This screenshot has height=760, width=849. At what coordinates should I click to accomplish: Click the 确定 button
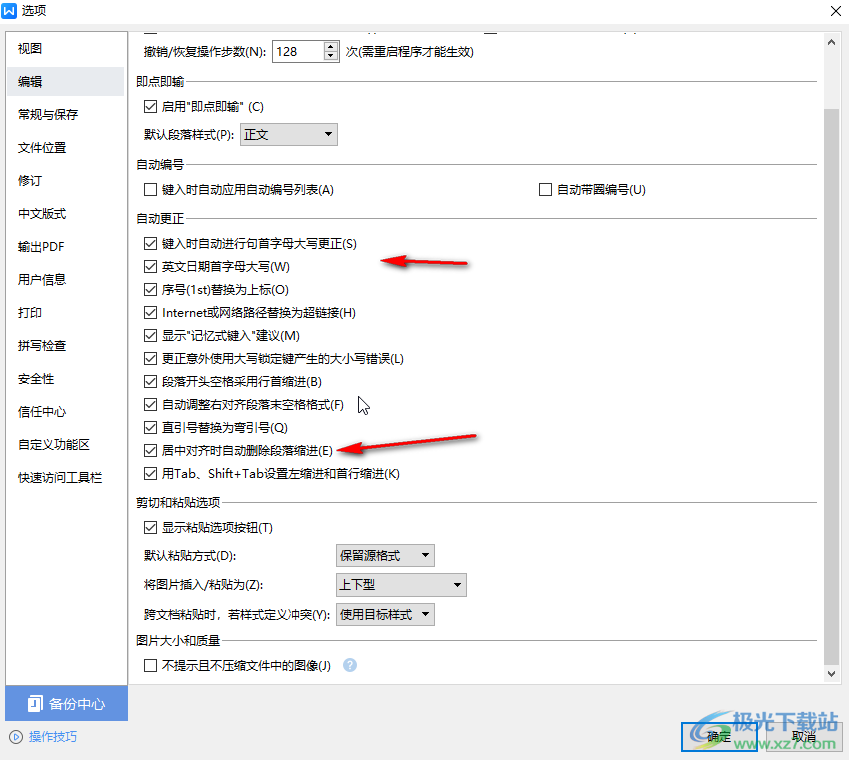[x=716, y=737]
